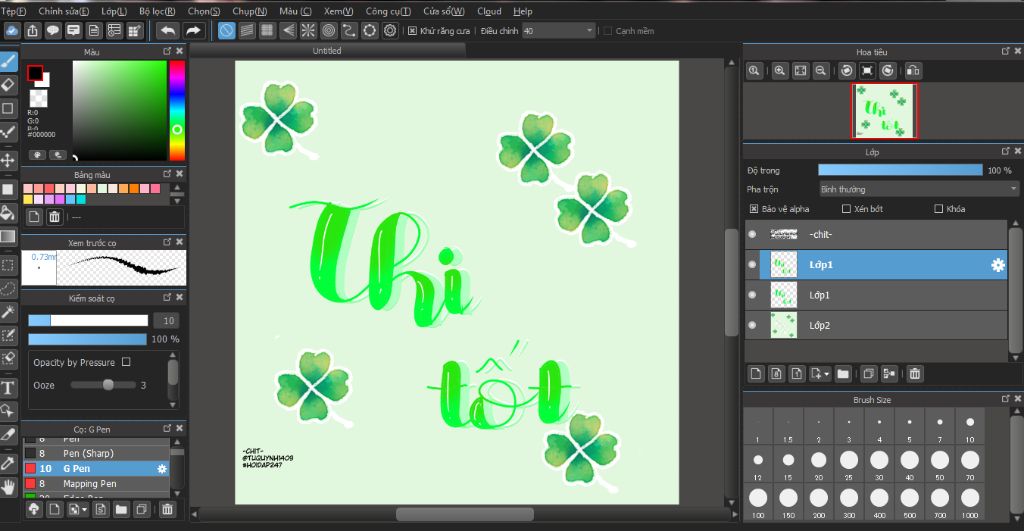Select the Gradient tool
The width and height of the screenshot is (1024, 531).
click(8, 236)
